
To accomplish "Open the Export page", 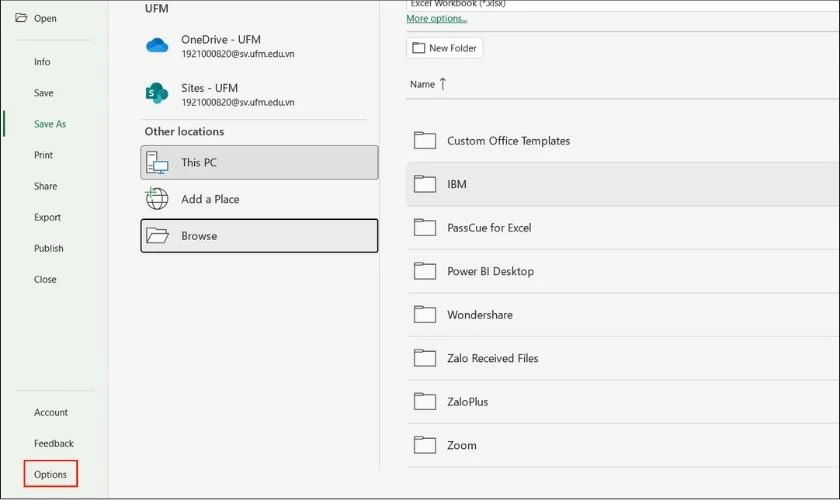I will tap(47, 217).
